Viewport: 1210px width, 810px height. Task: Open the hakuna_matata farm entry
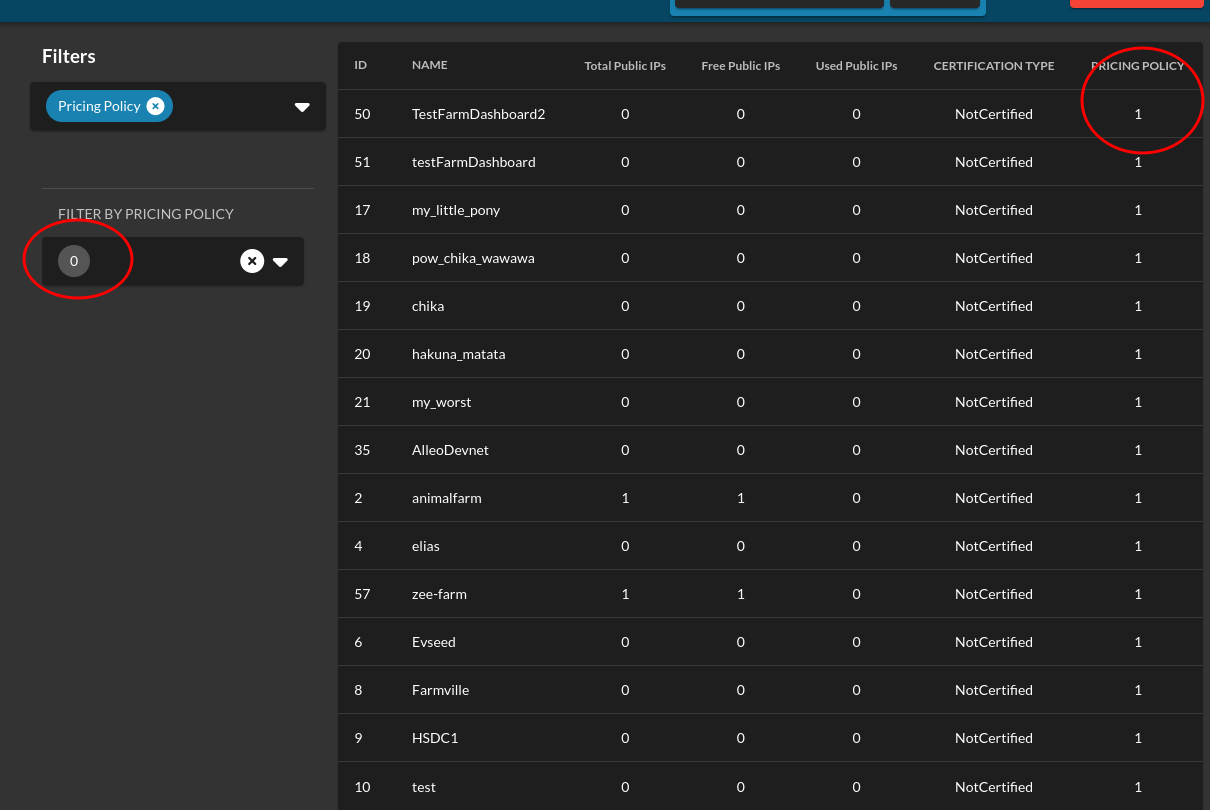coord(458,353)
